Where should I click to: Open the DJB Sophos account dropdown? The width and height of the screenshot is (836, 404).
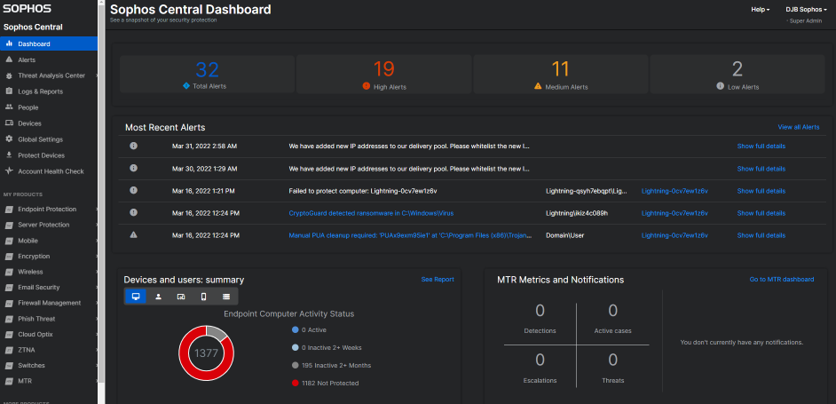click(806, 10)
